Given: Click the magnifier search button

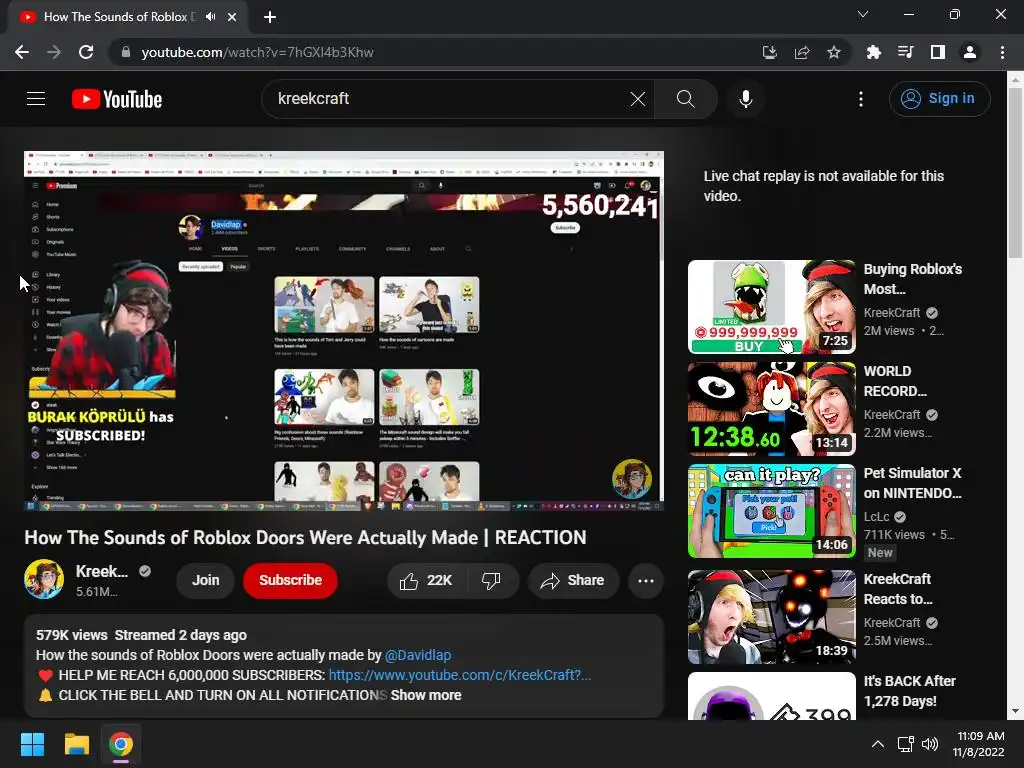Looking at the screenshot, I should click(685, 99).
